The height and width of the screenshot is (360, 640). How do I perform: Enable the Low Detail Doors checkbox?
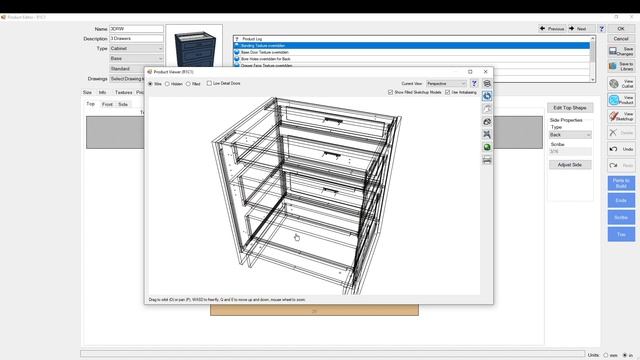[209, 83]
